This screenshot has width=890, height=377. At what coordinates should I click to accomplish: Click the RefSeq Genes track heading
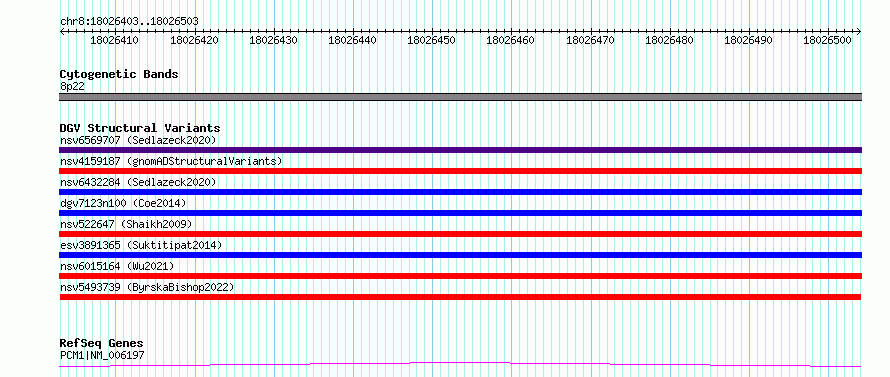pos(102,344)
